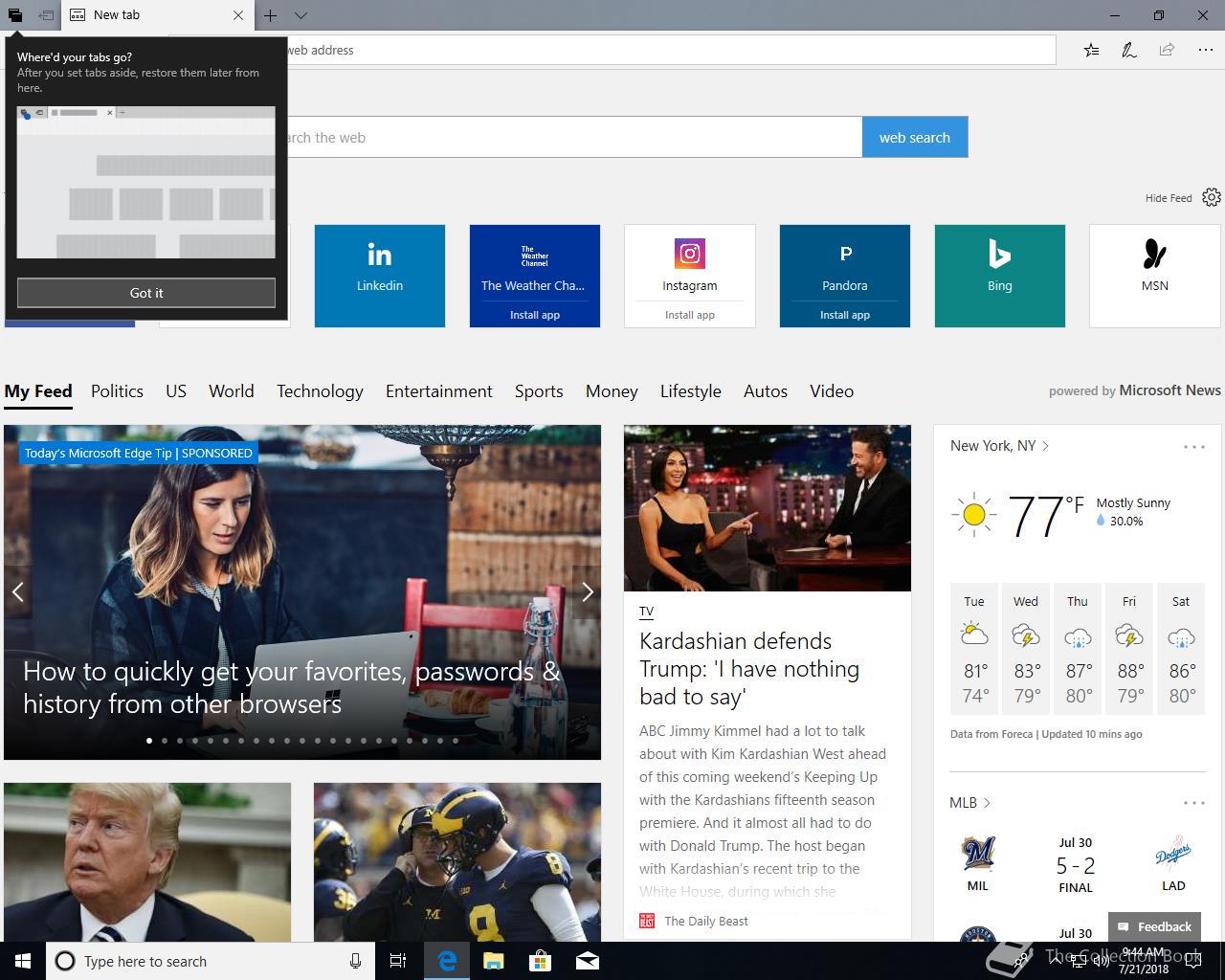The image size is (1225, 980).
Task: Switch to the Technology tab
Action: point(320,390)
